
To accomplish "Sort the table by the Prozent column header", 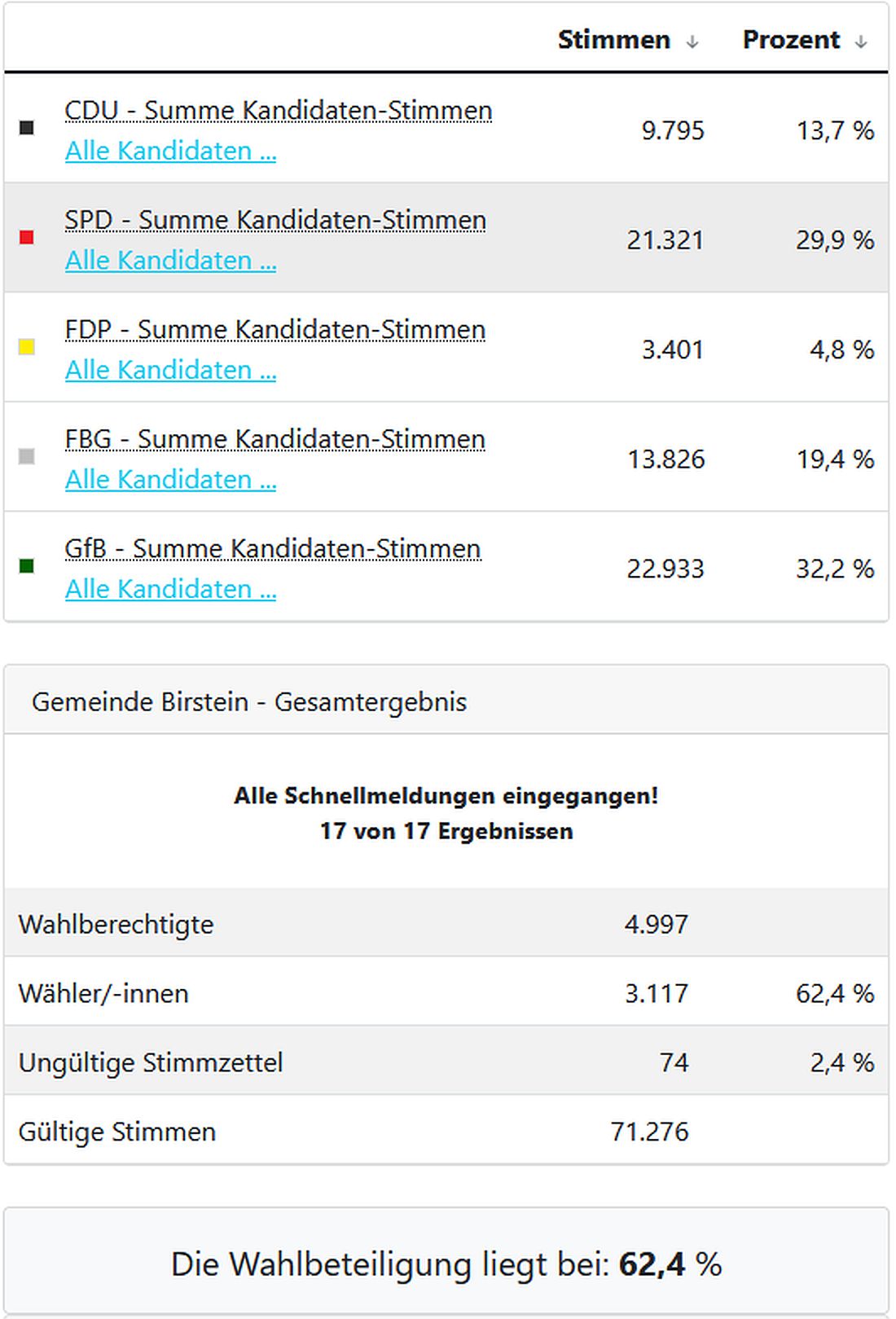I will [x=791, y=39].
